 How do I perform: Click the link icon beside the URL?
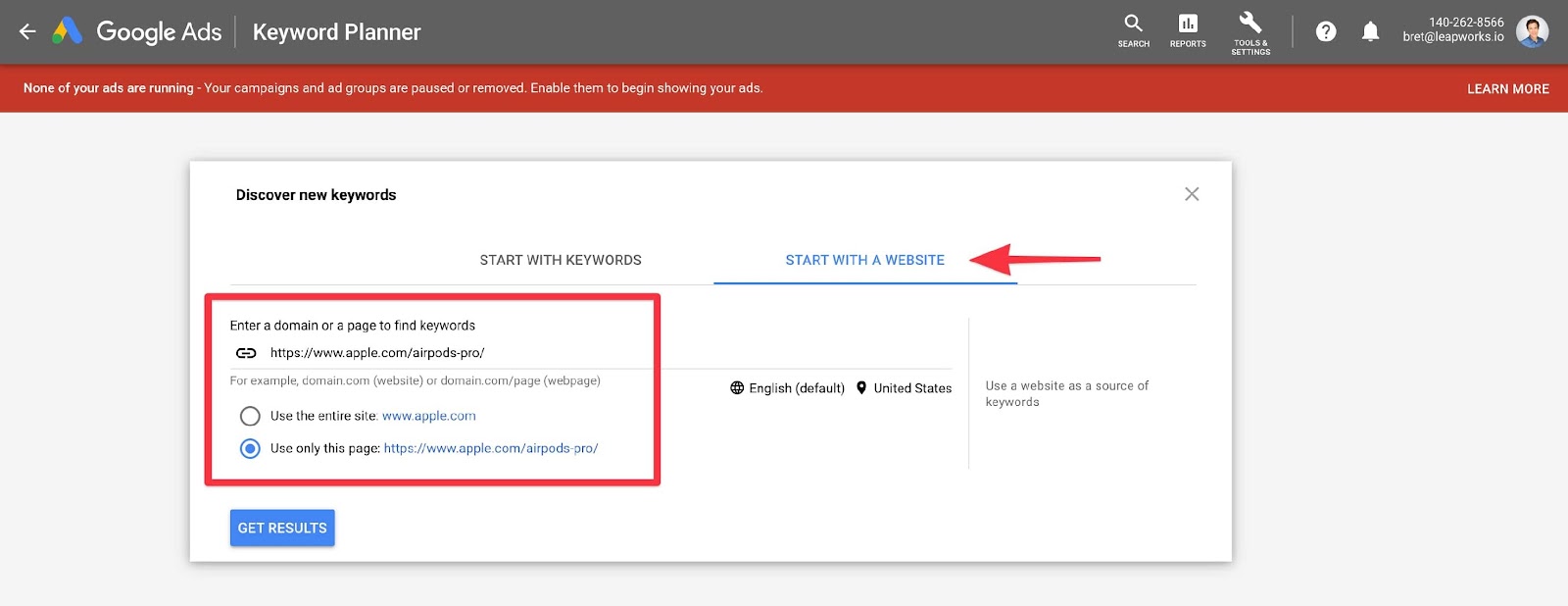pos(246,353)
